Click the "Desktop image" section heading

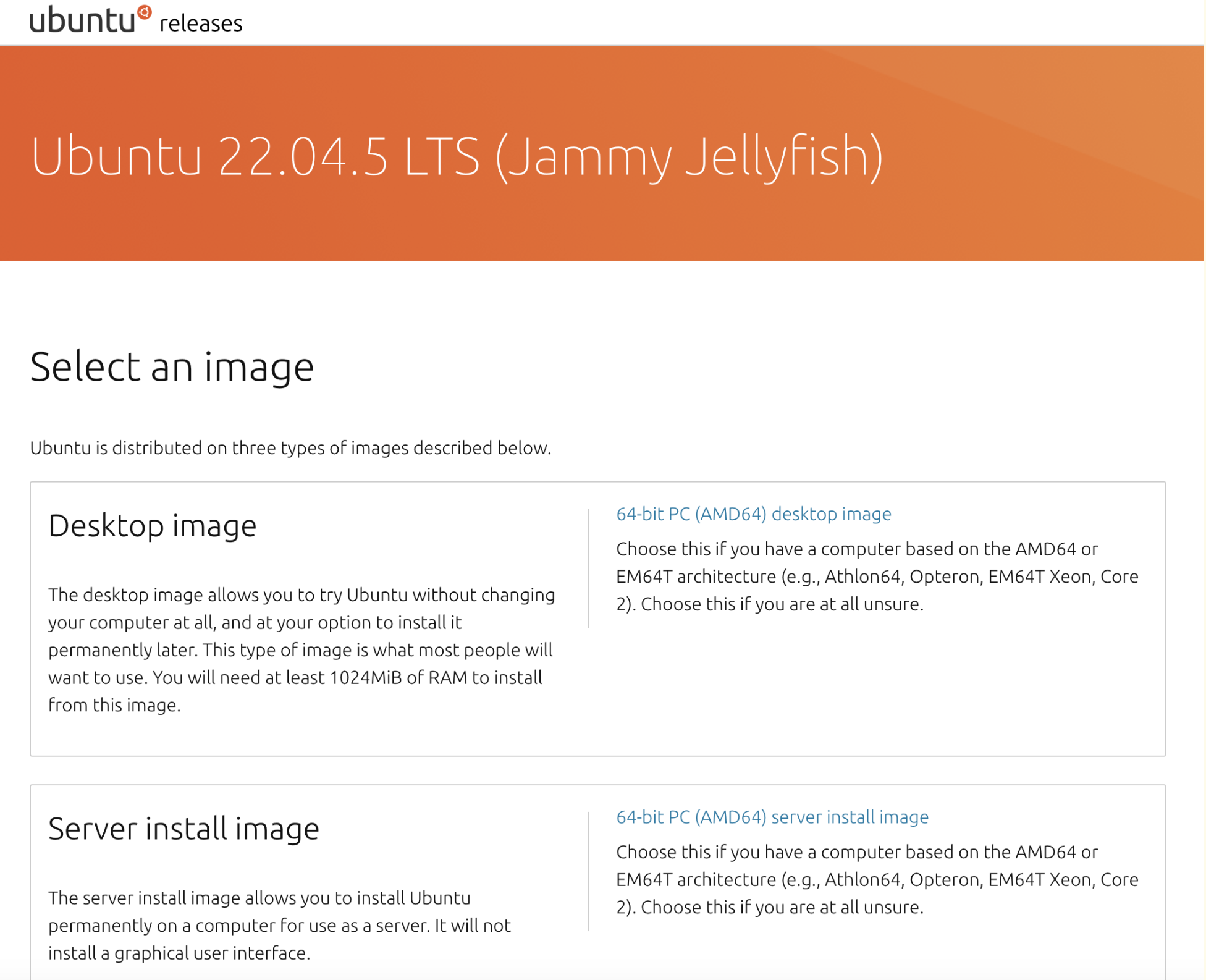(152, 526)
